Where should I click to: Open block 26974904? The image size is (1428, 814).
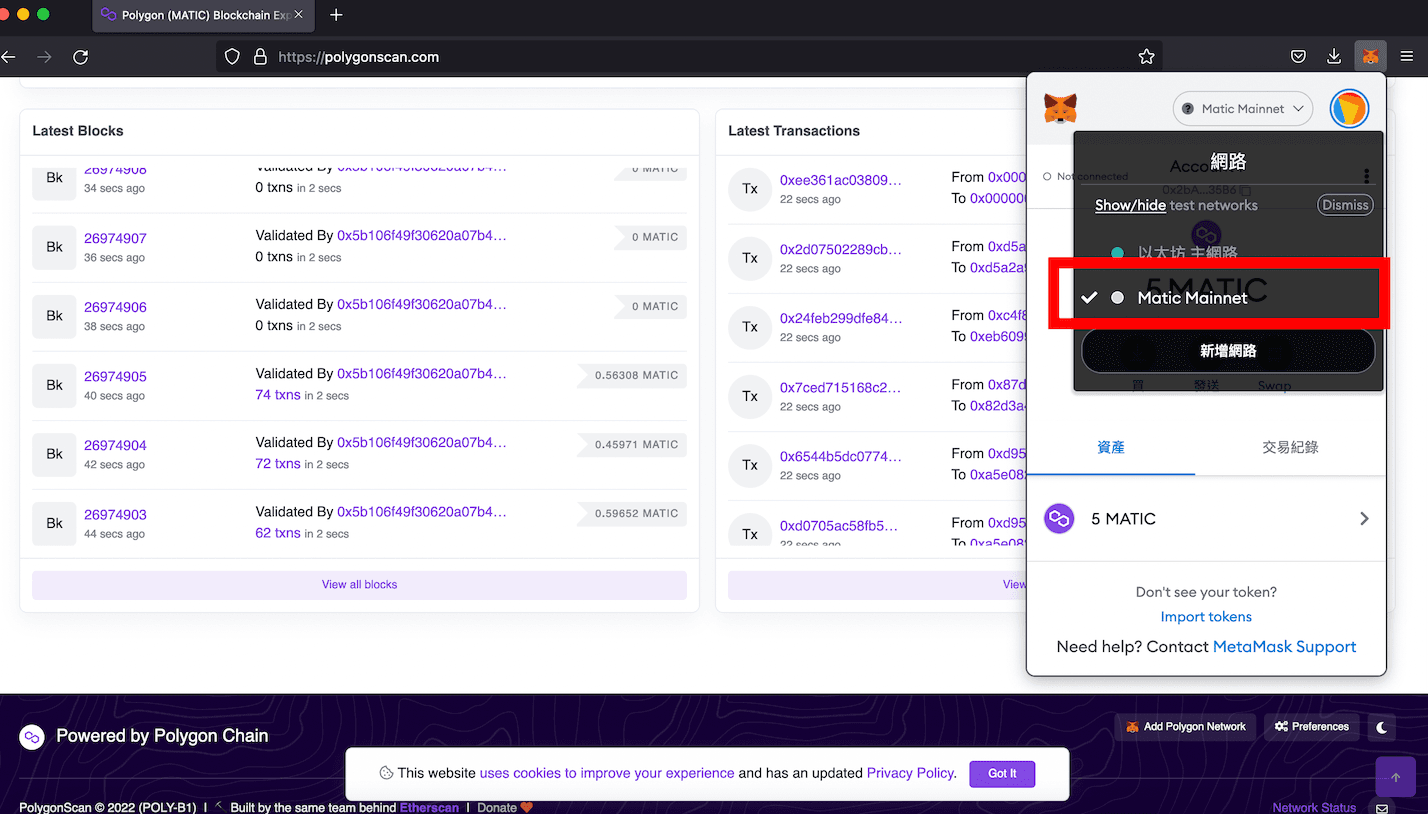[x=115, y=445]
